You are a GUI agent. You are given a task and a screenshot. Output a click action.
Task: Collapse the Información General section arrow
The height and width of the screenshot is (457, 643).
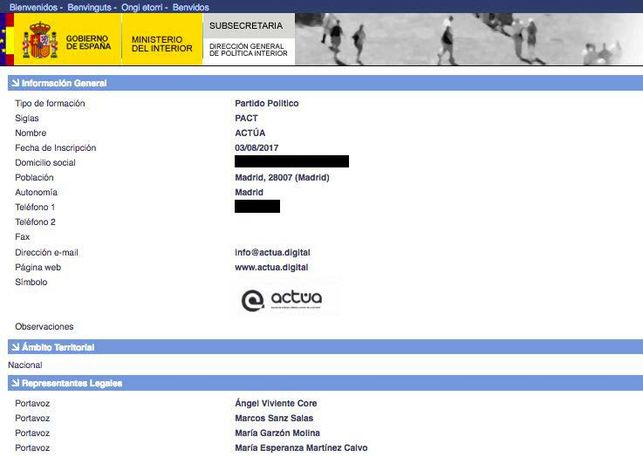click(x=15, y=83)
